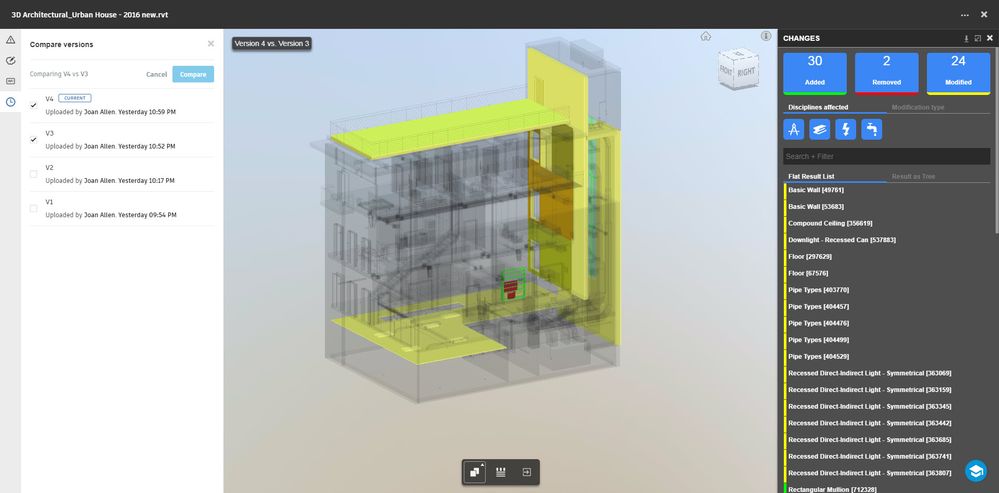
Task: Open the learning help graduation cap button
Action: click(x=975, y=471)
